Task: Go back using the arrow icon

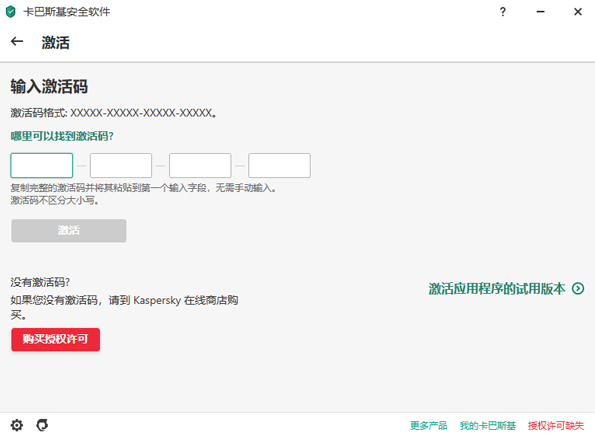Action: [x=17, y=41]
